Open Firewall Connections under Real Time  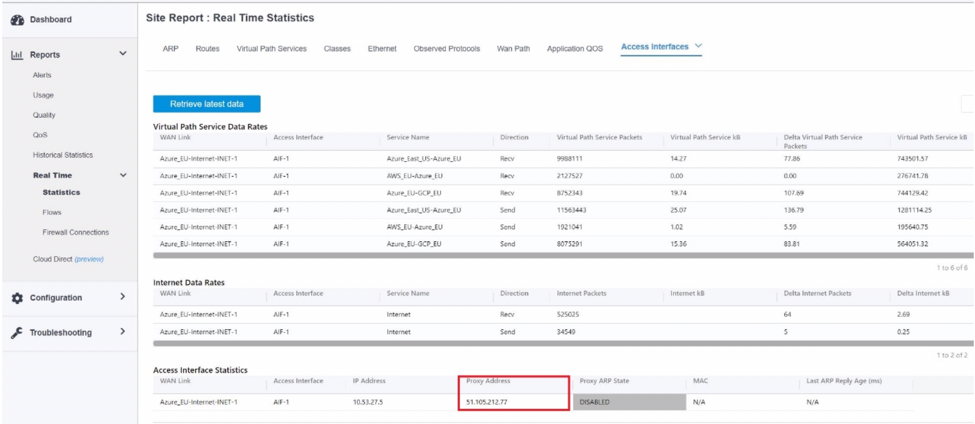(x=75, y=233)
